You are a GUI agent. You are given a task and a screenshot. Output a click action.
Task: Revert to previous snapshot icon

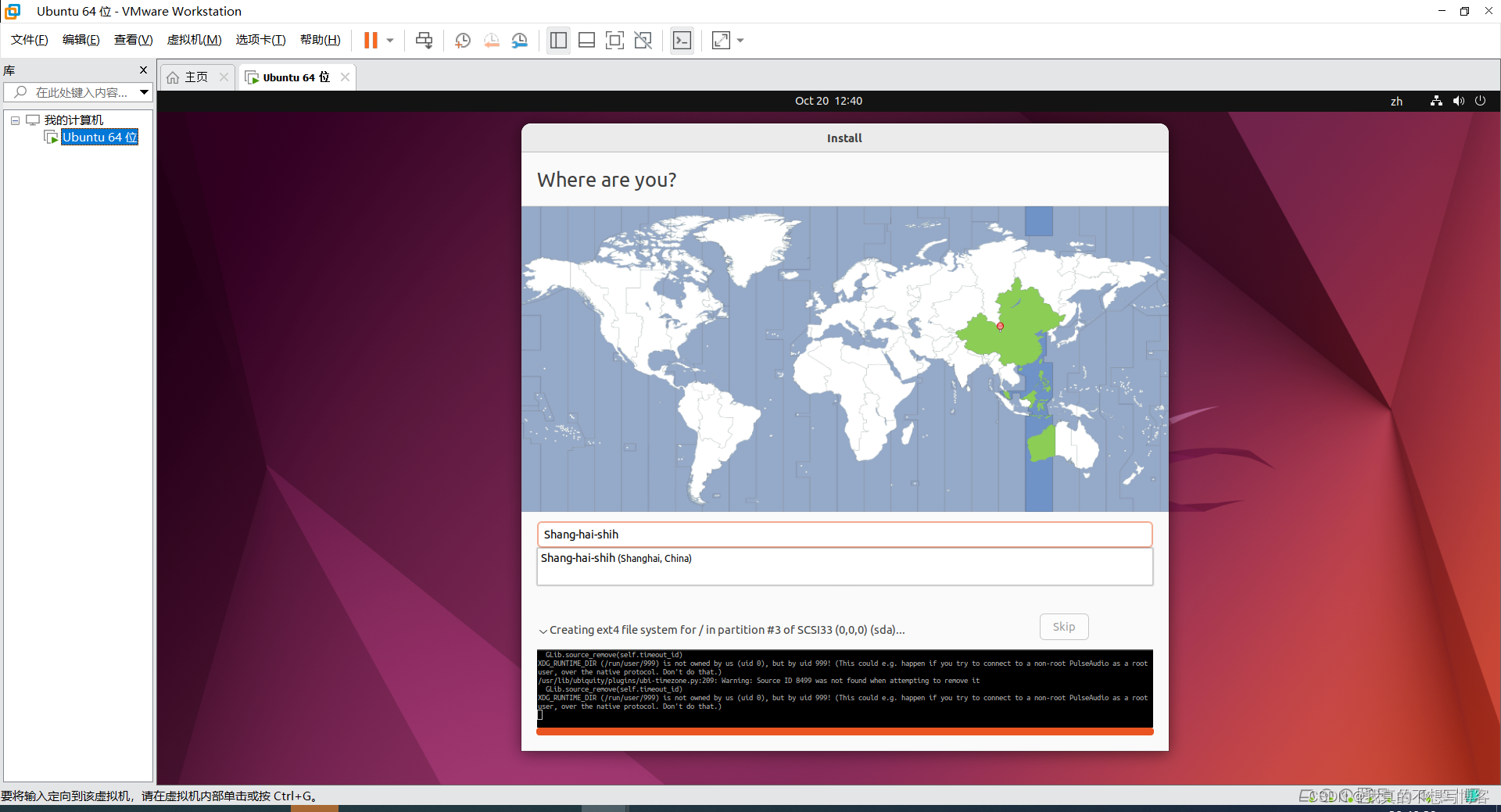coord(491,40)
